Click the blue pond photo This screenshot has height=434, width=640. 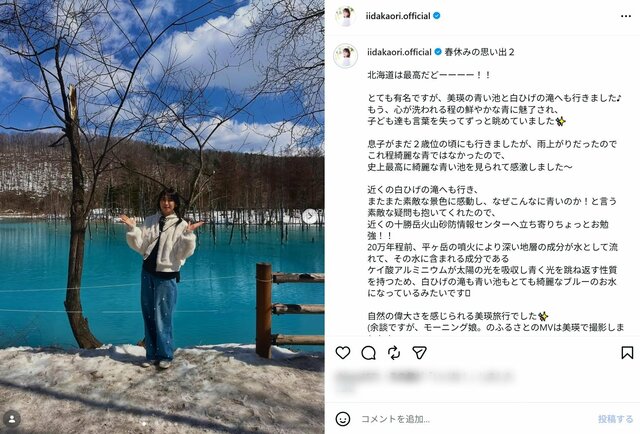(162, 217)
